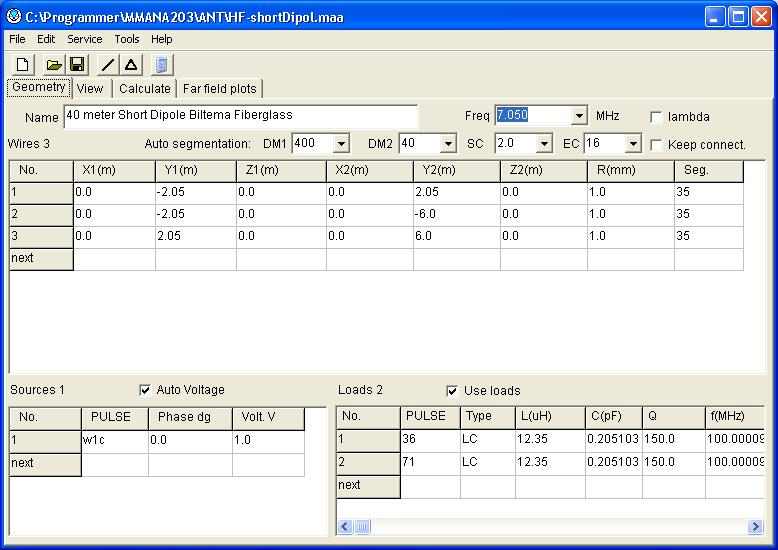Click Q cell 150.0 in load 2

click(x=674, y=463)
